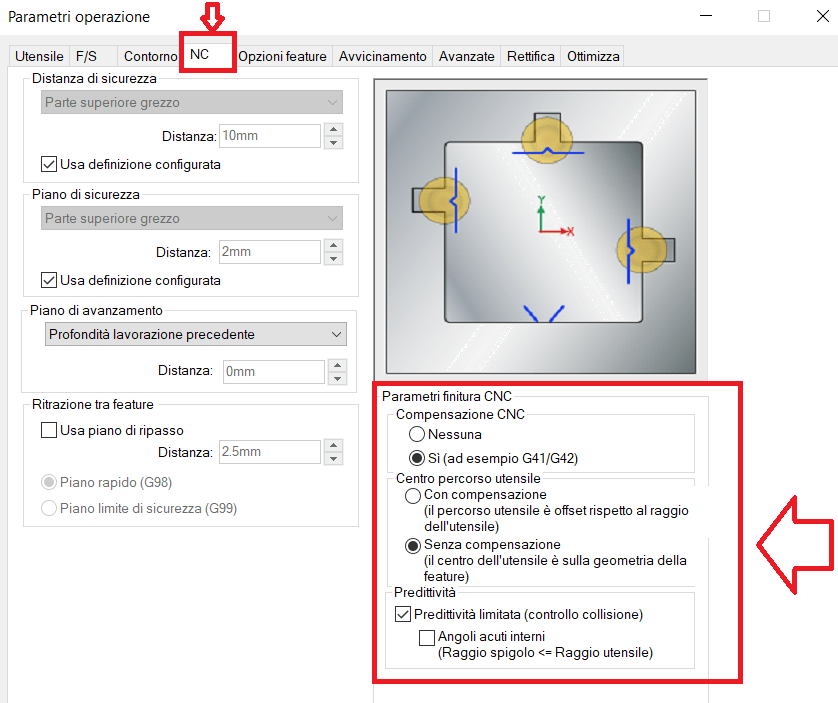Switch to the Rettifica tab

click(531, 56)
